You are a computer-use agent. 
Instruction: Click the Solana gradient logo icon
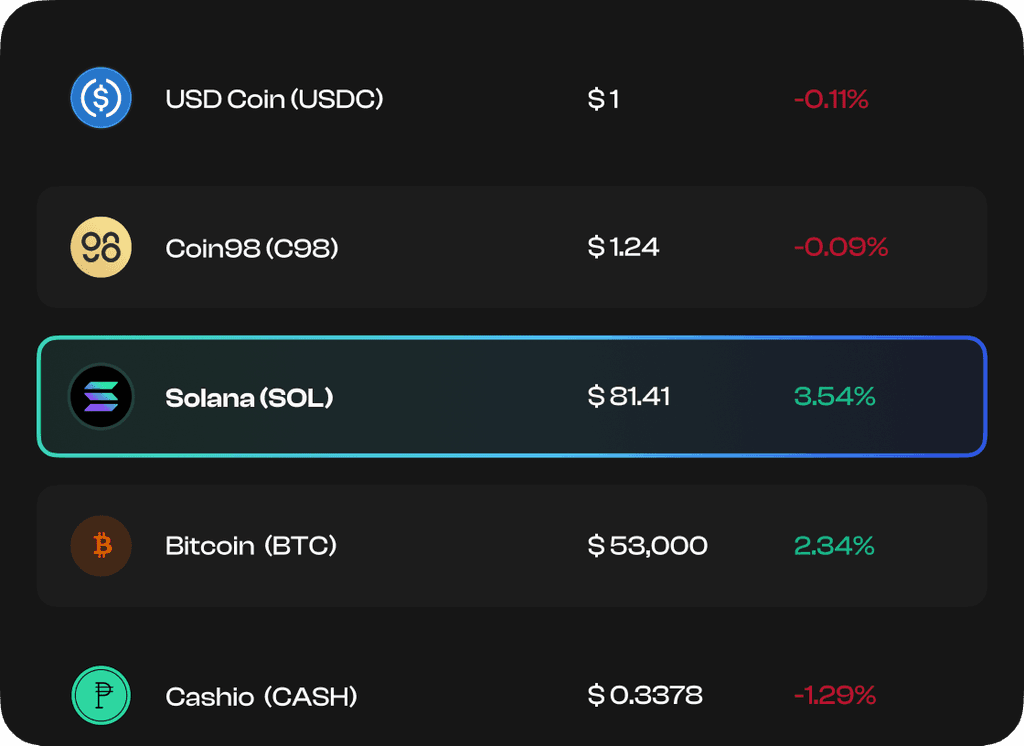click(x=101, y=397)
